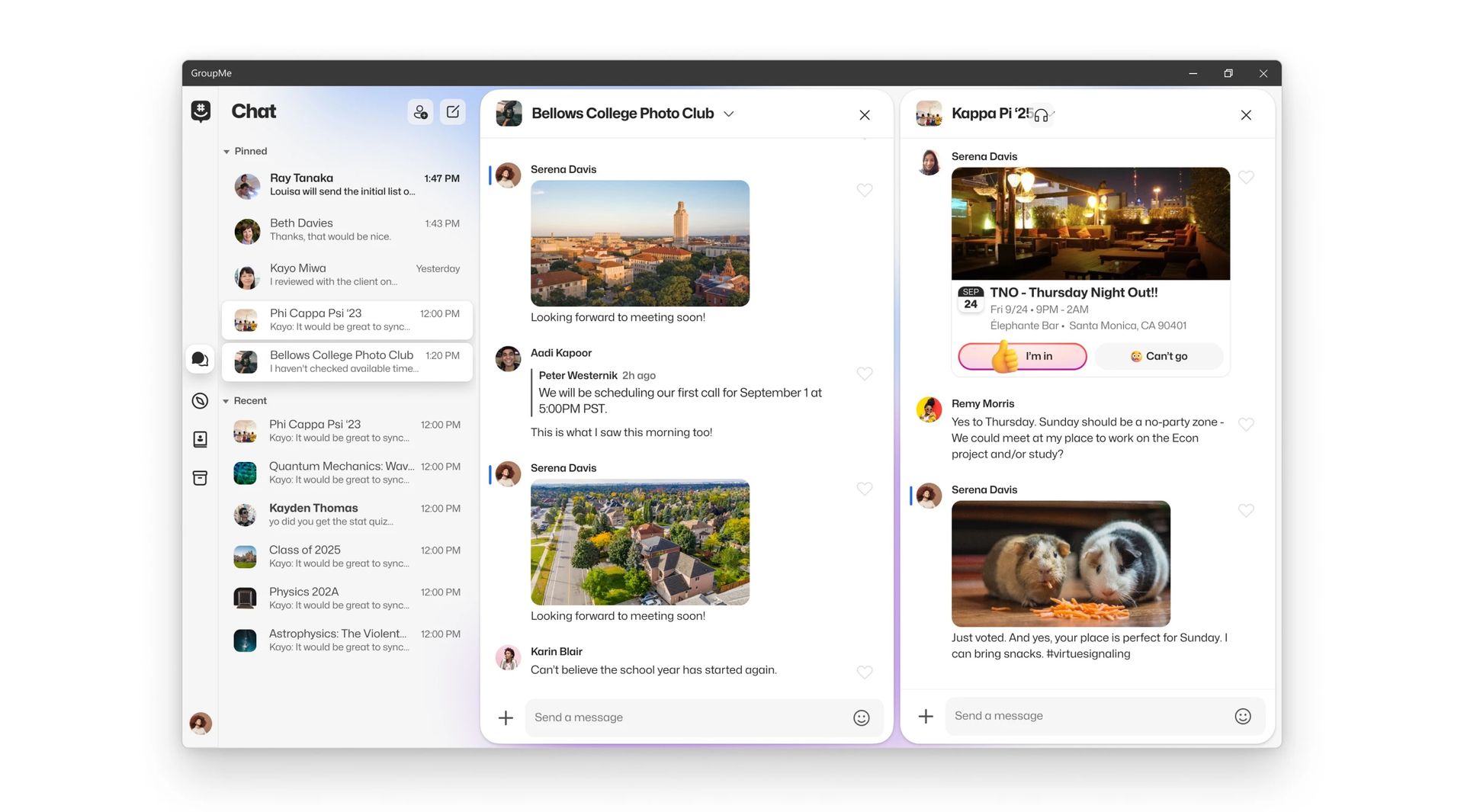Choose Can't go on the TNO event

(x=1158, y=356)
